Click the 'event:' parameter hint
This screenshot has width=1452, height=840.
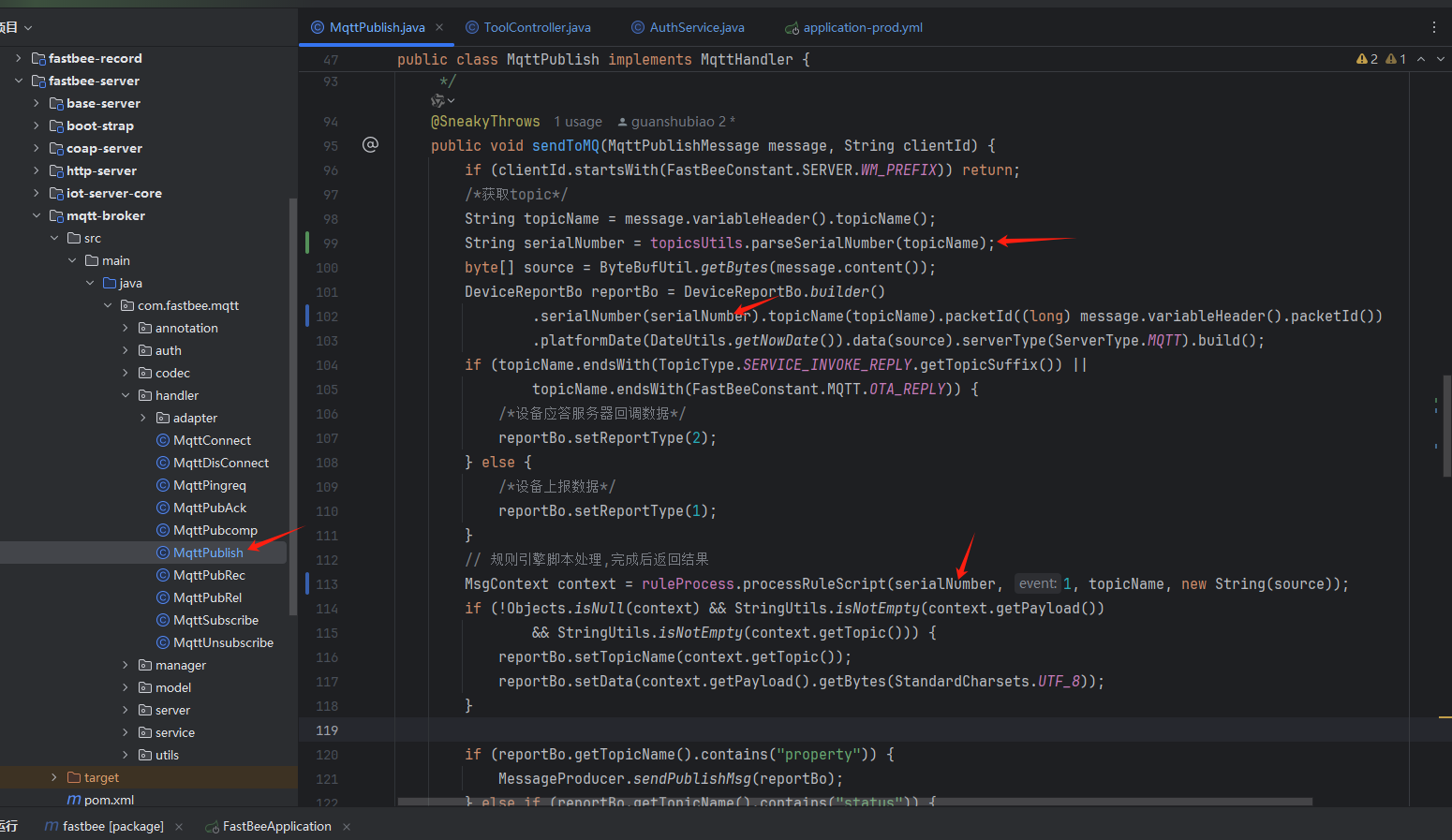click(x=1037, y=583)
